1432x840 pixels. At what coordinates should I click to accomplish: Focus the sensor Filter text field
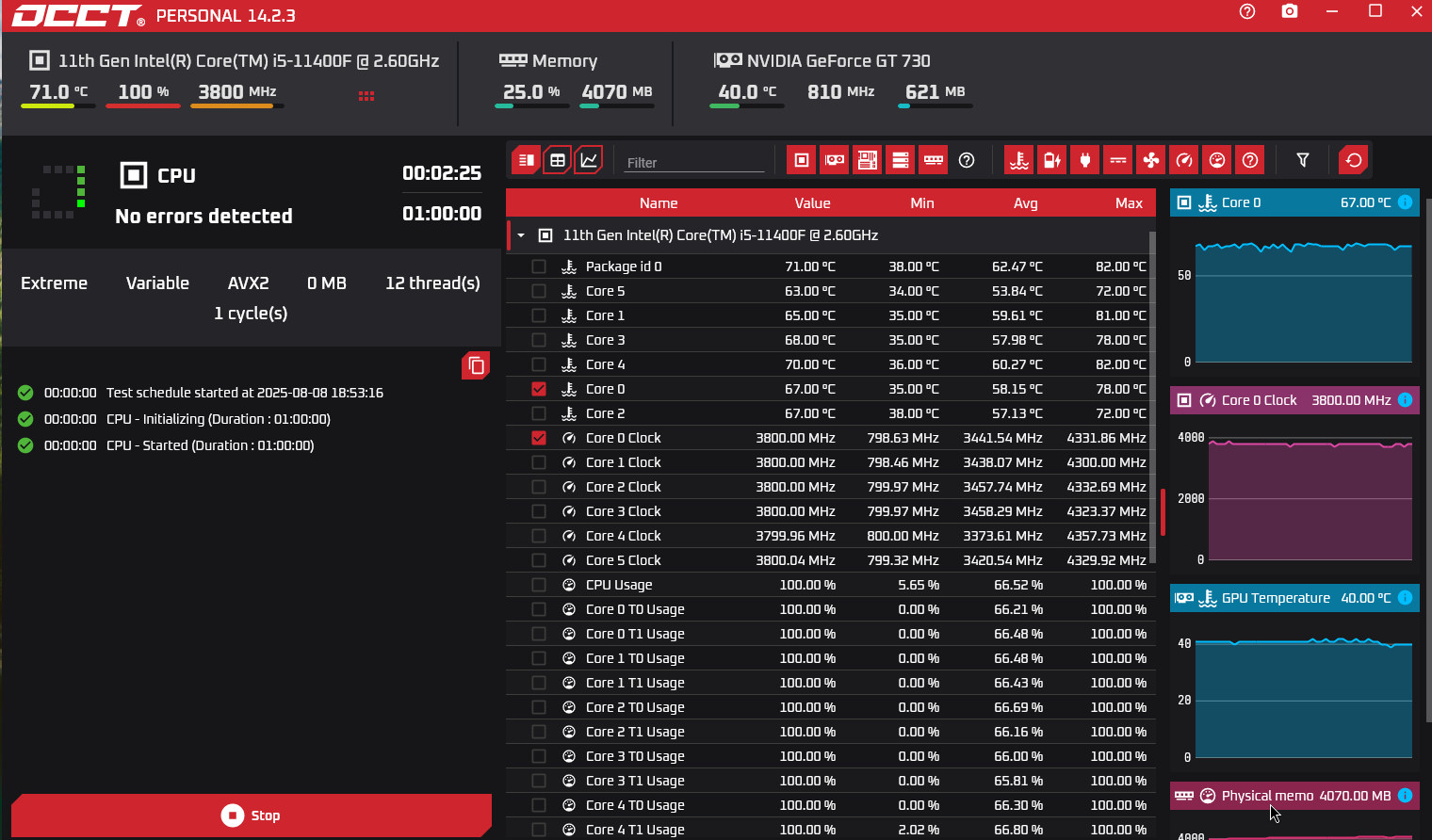pos(695,162)
